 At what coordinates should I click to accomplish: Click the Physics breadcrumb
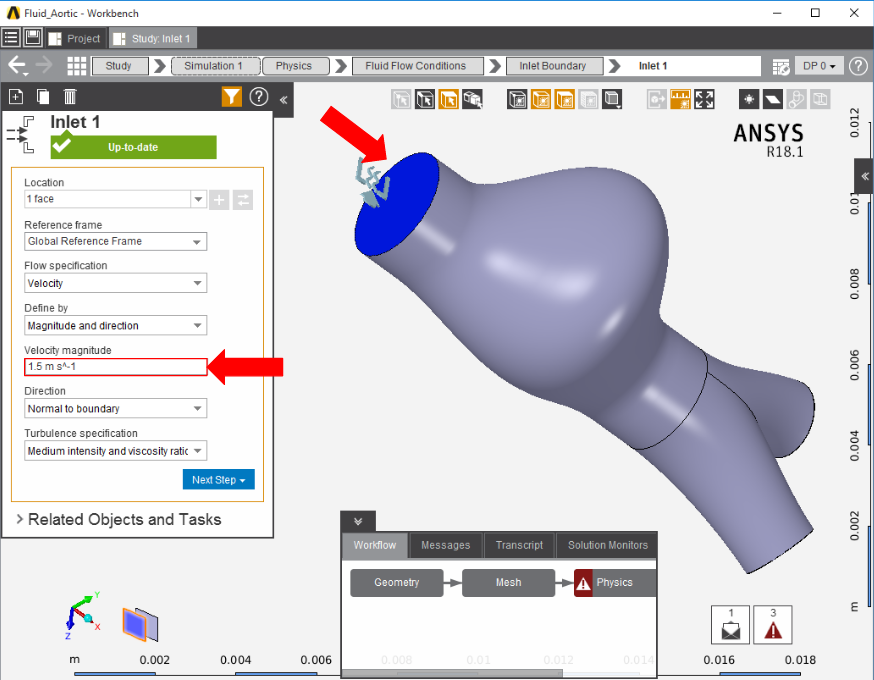tap(295, 66)
